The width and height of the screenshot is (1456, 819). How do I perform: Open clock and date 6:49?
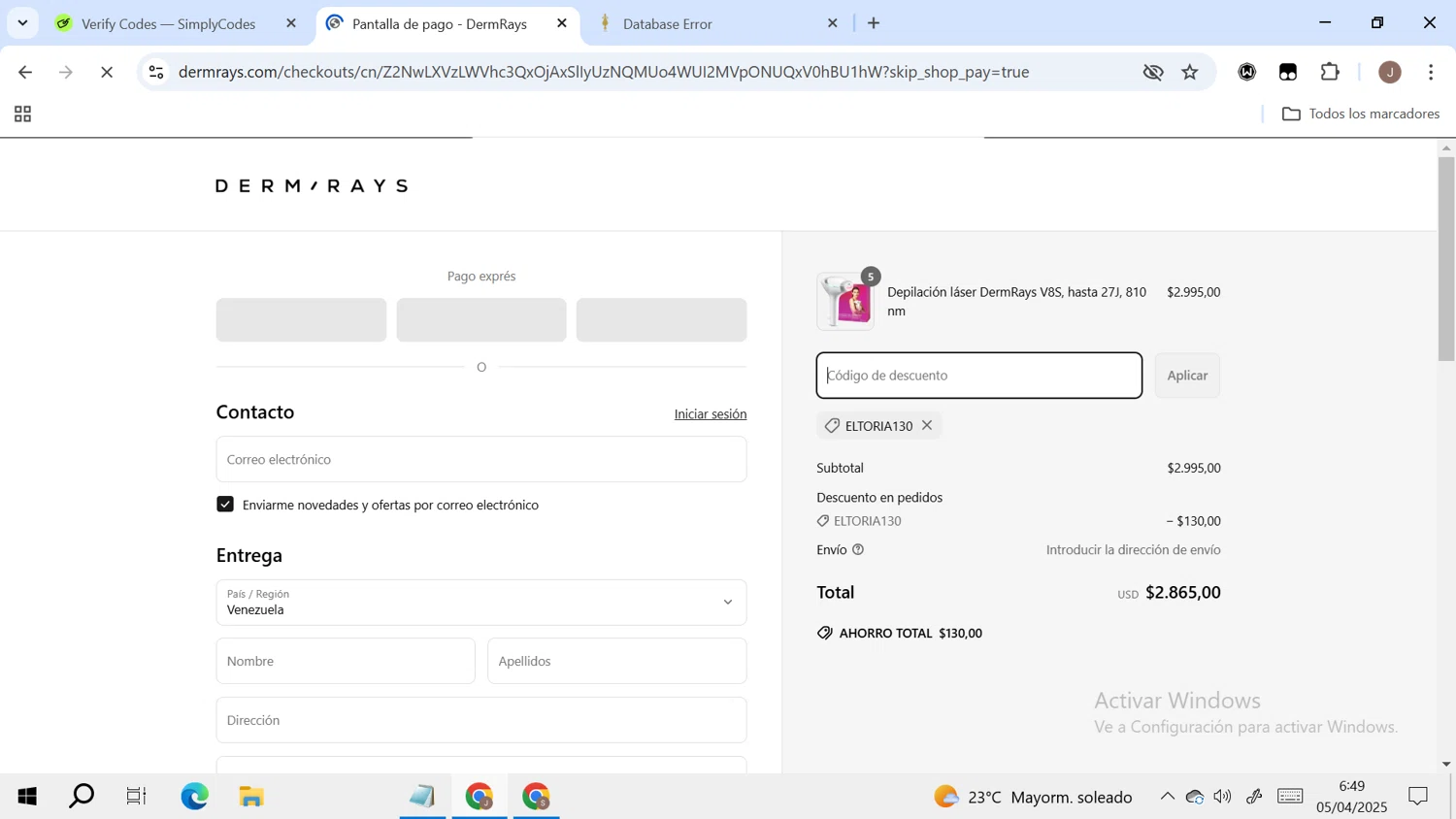(1351, 797)
